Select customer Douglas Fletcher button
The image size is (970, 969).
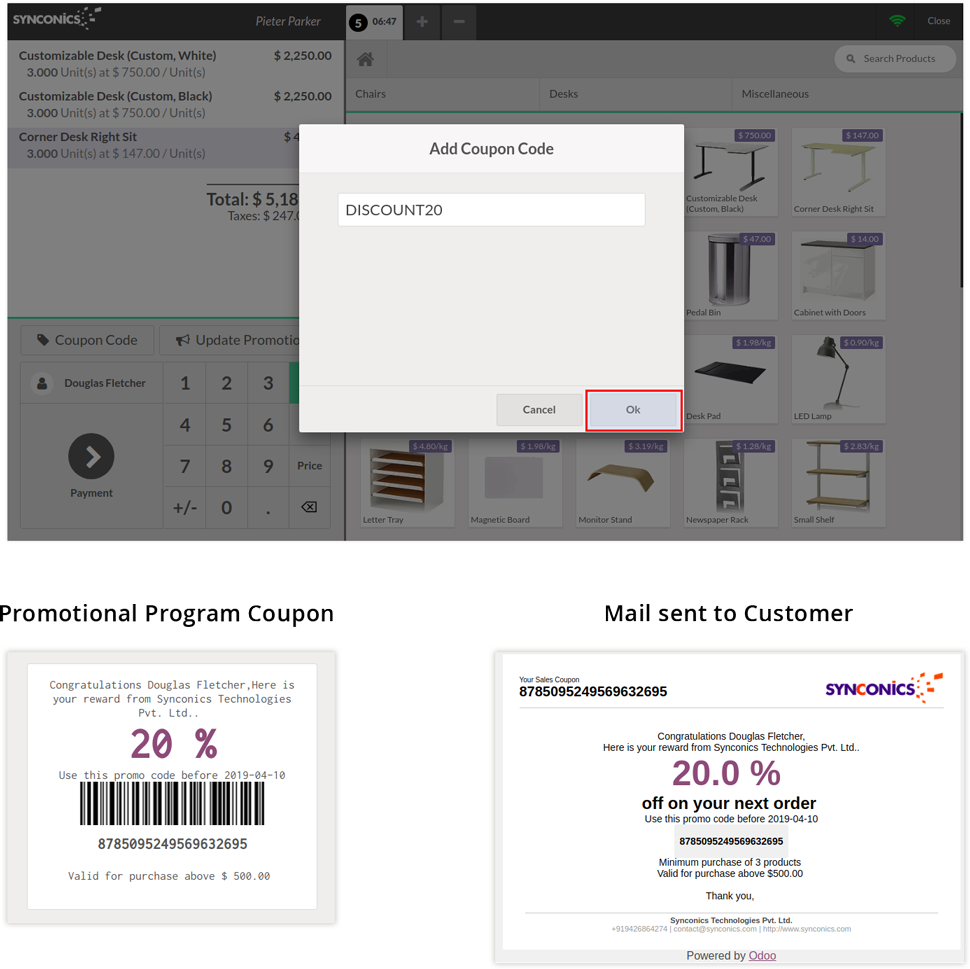point(92,383)
